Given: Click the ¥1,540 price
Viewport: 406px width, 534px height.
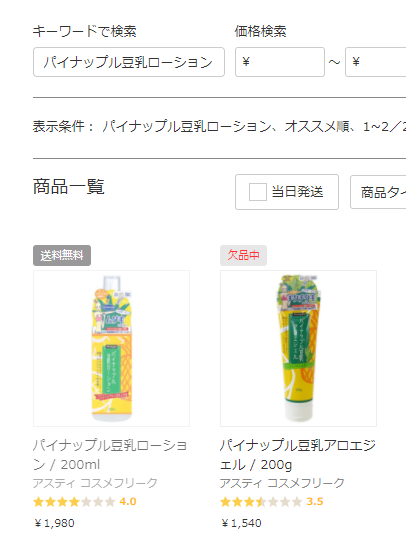Looking at the screenshot, I should 241,523.
